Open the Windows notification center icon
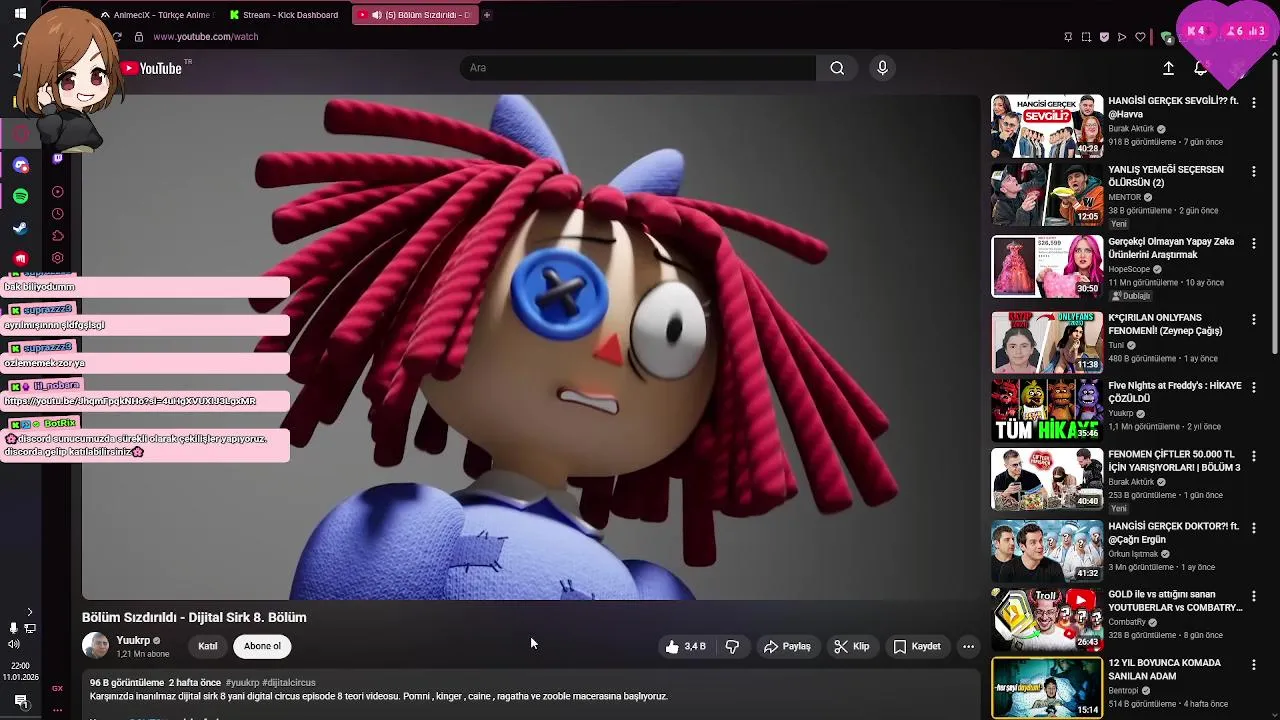 (20, 702)
